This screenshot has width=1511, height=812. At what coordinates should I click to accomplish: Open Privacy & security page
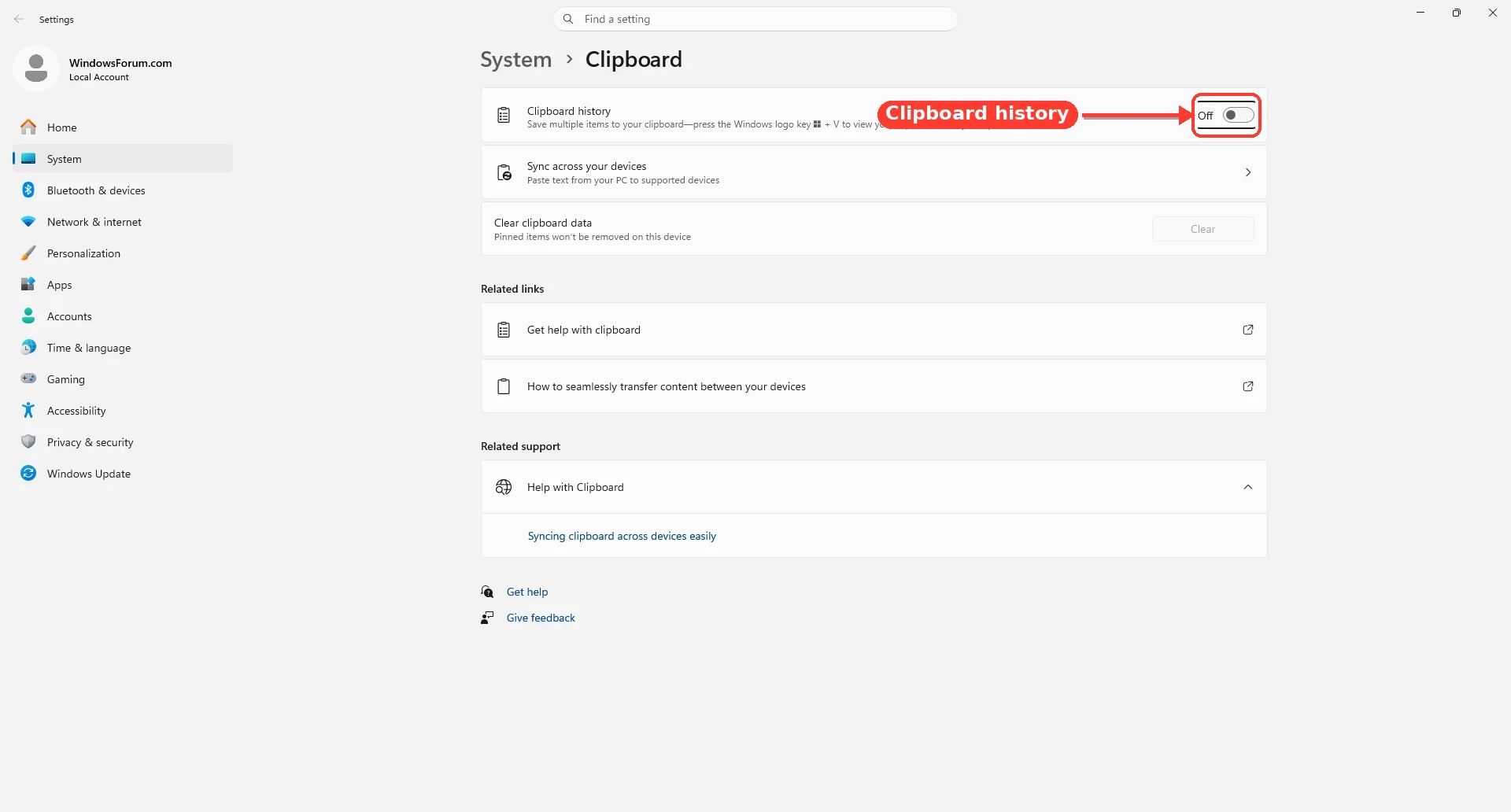point(123,441)
